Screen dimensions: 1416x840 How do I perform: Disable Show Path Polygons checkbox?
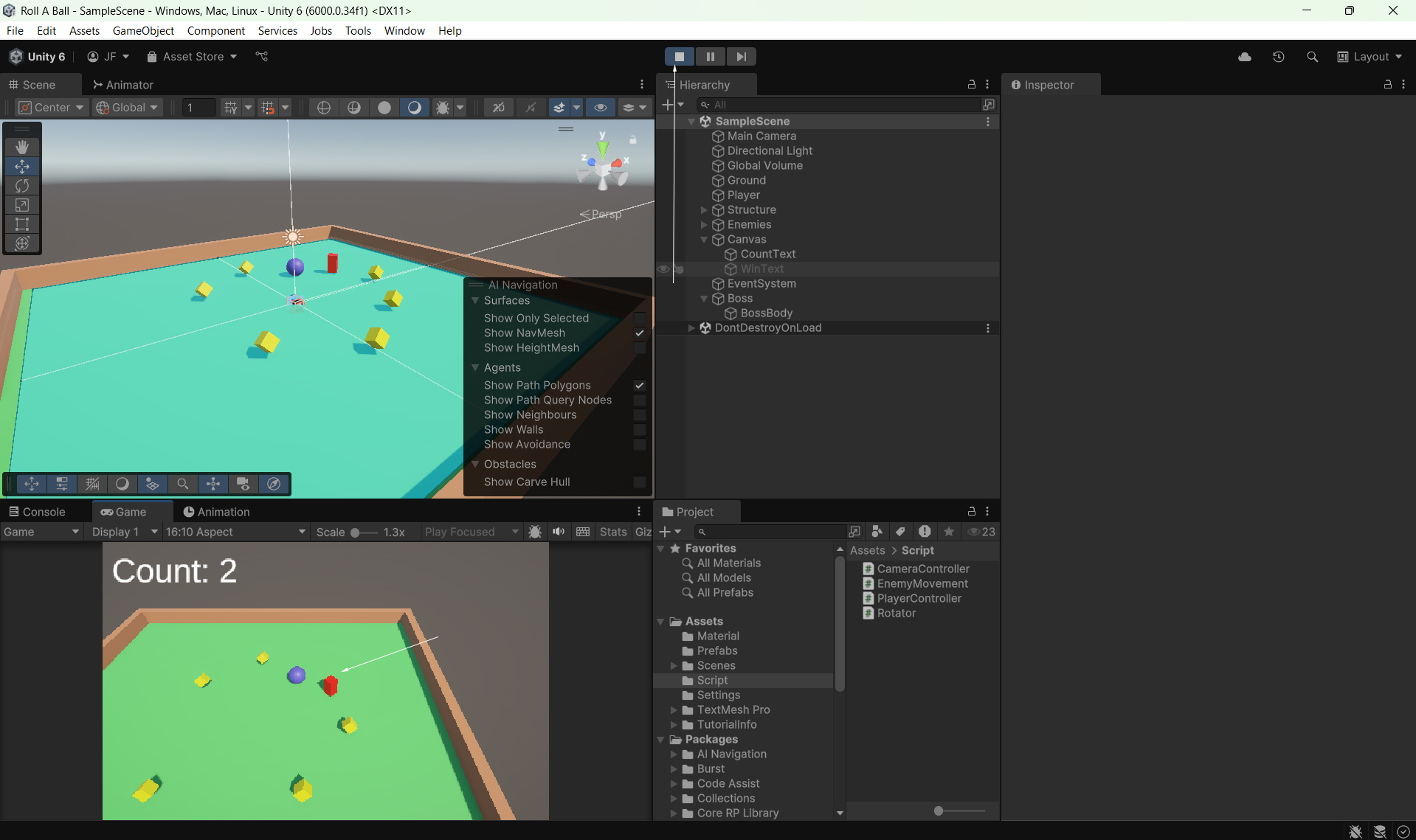point(640,386)
